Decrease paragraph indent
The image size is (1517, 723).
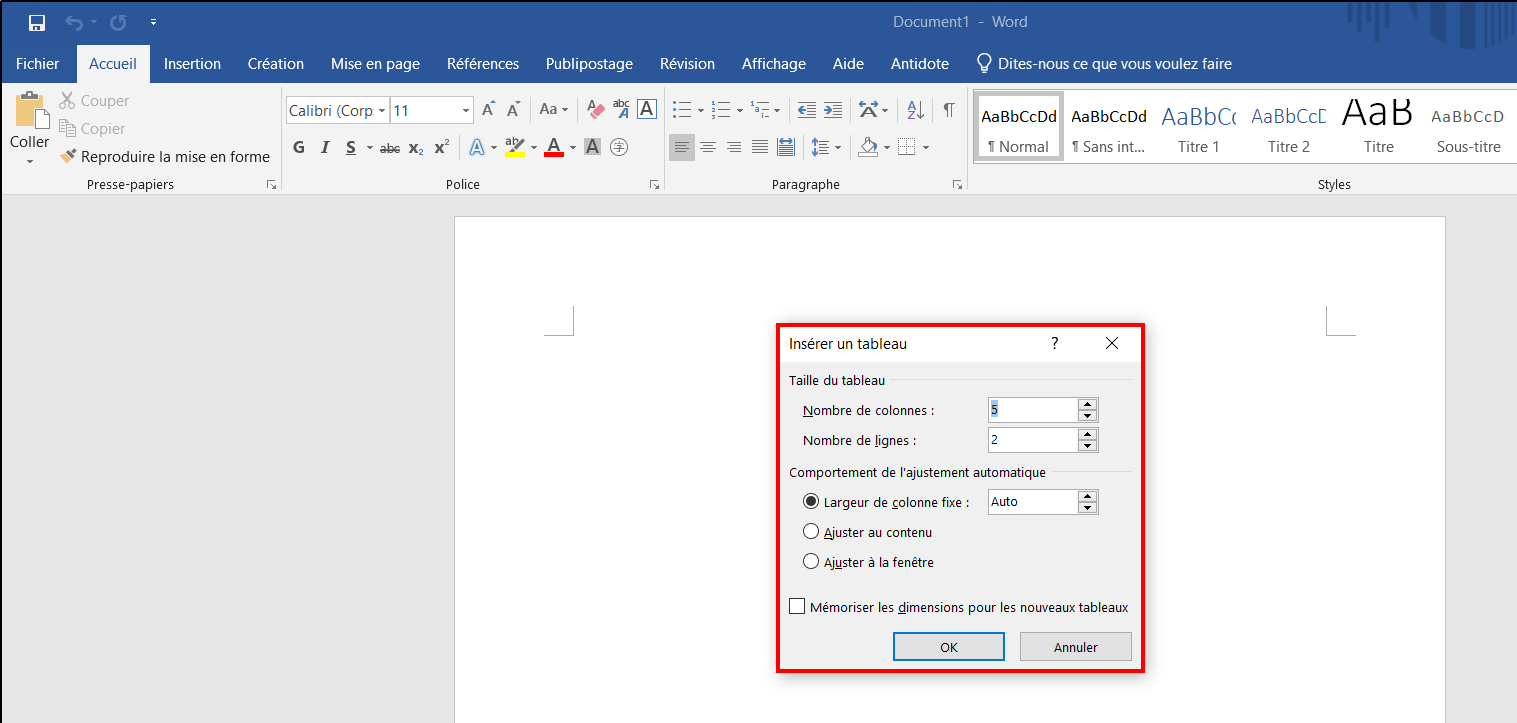pos(807,110)
